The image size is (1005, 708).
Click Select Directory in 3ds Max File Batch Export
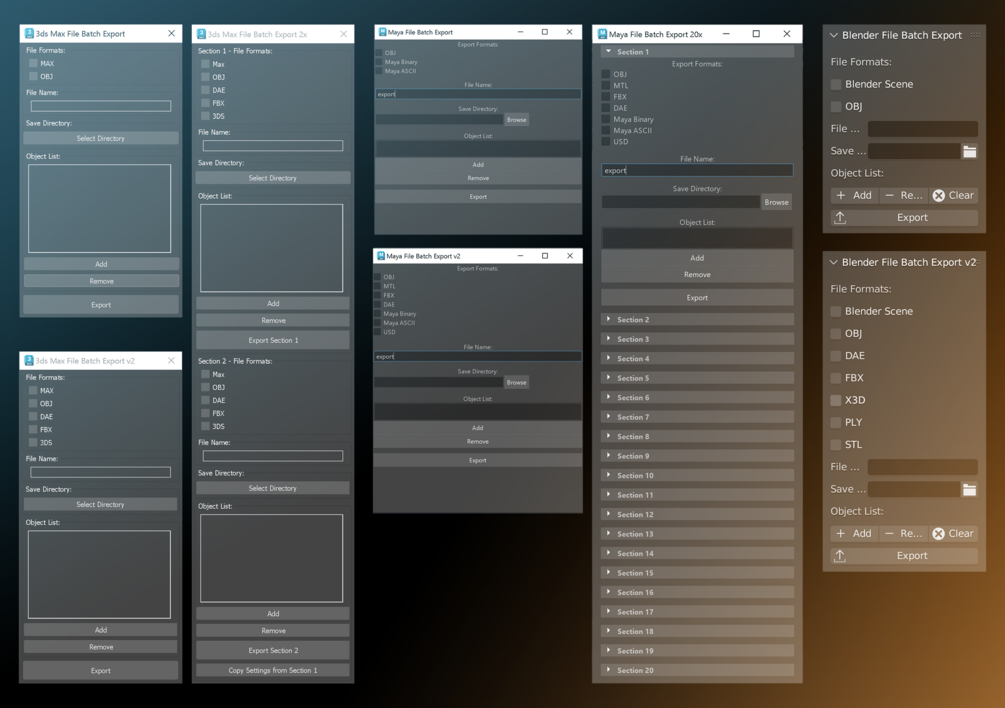coord(101,138)
